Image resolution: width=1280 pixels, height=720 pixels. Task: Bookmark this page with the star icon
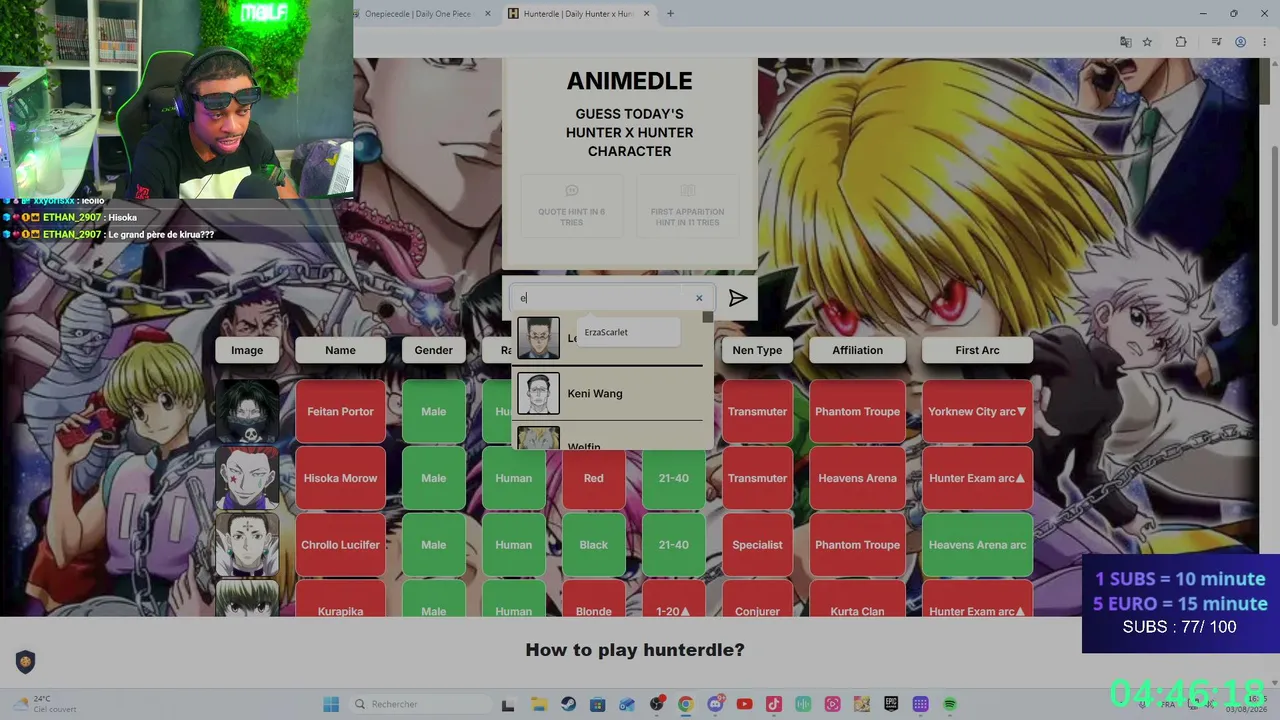(1147, 42)
